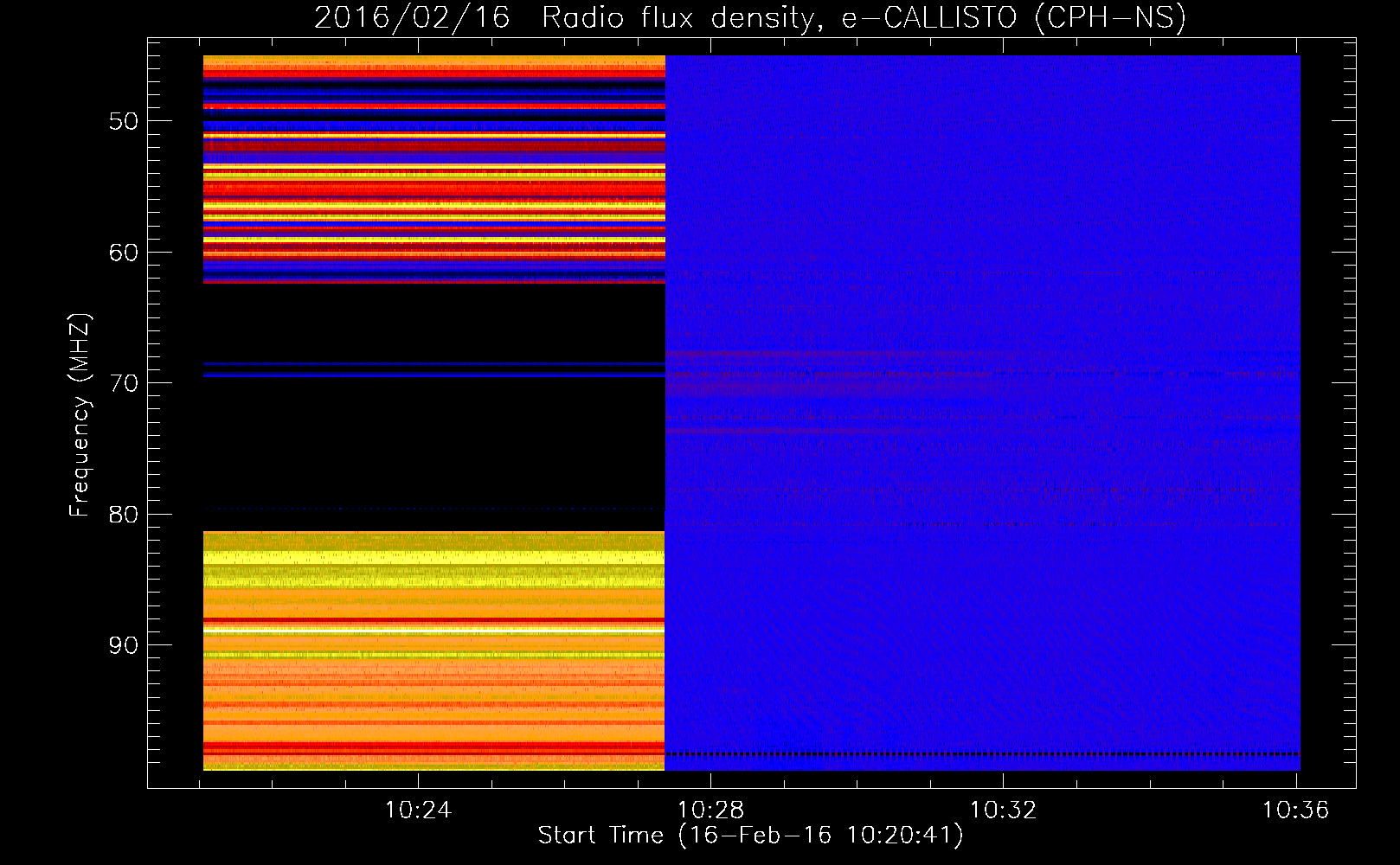This screenshot has width=1400, height=865.
Task: Click the 50 frequency tick label
Action: coord(124,121)
